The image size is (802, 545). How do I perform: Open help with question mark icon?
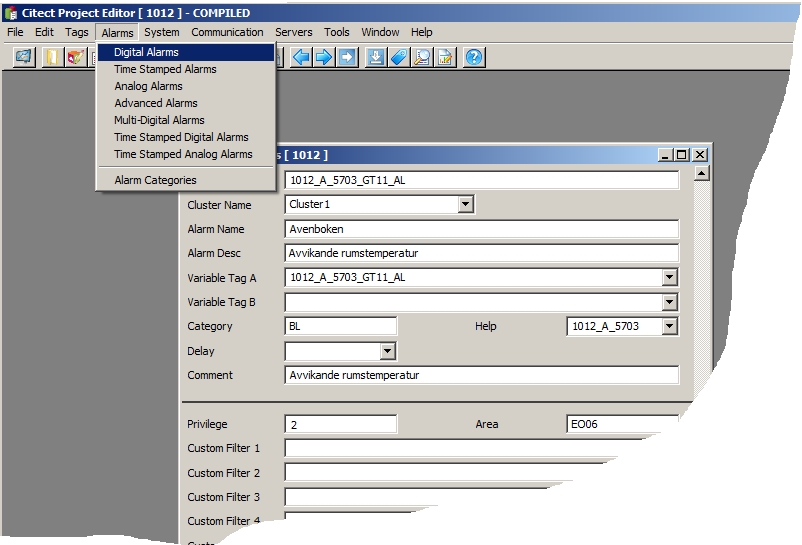pyautogui.click(x=474, y=57)
